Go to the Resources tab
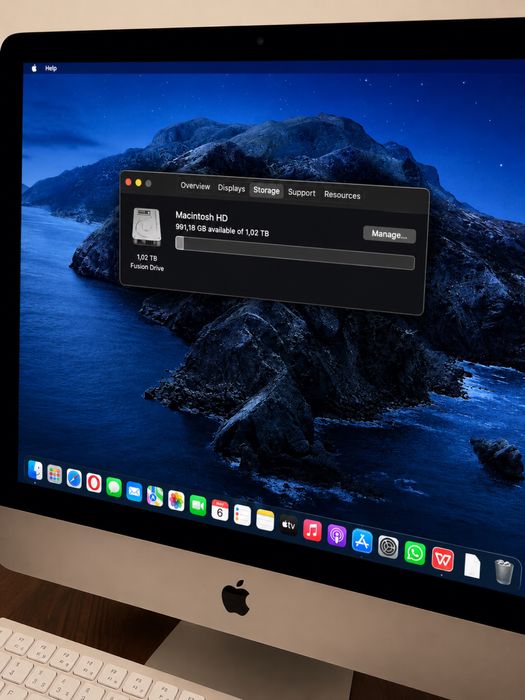Image resolution: width=525 pixels, height=700 pixels. [x=342, y=195]
